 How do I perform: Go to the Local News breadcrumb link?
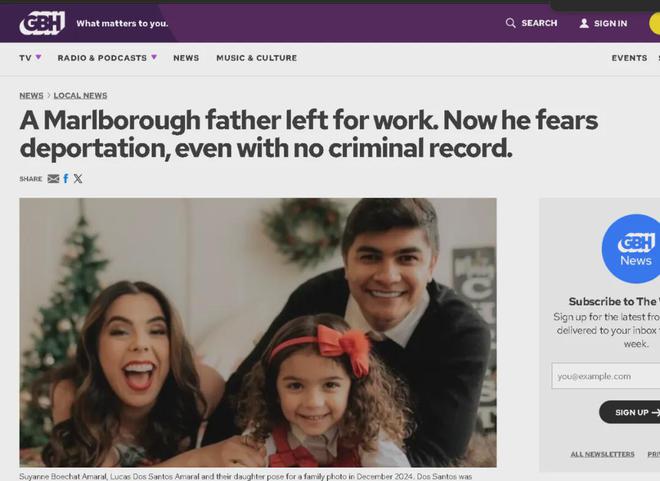[x=80, y=96]
